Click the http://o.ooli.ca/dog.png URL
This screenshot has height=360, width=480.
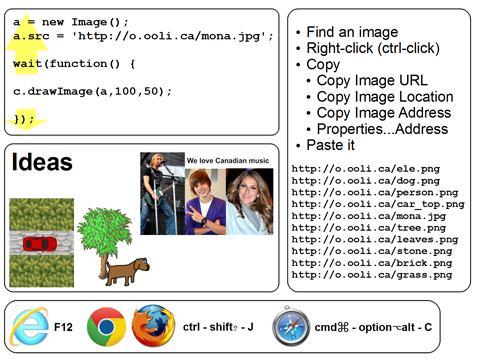(x=366, y=181)
